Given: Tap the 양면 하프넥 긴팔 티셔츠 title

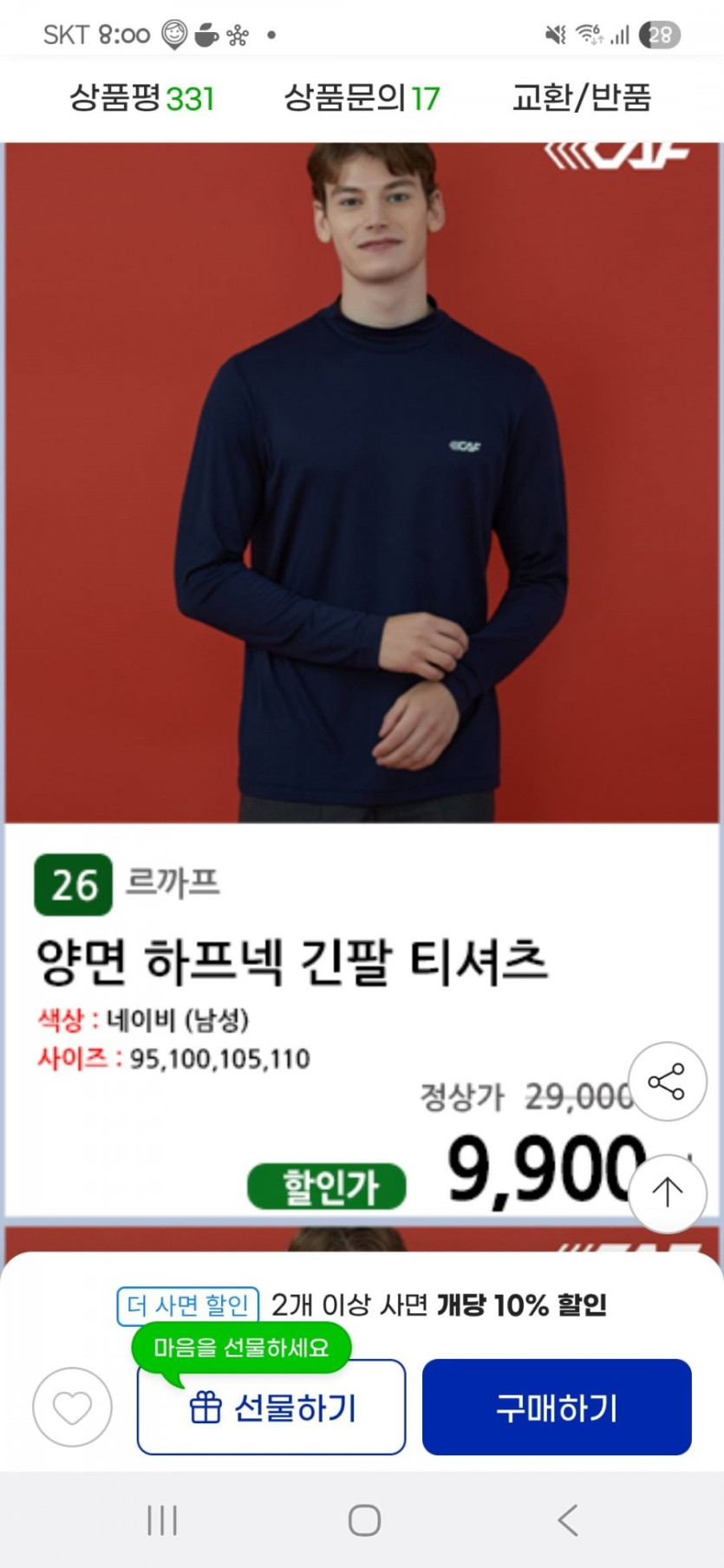Looking at the screenshot, I should coord(292,962).
